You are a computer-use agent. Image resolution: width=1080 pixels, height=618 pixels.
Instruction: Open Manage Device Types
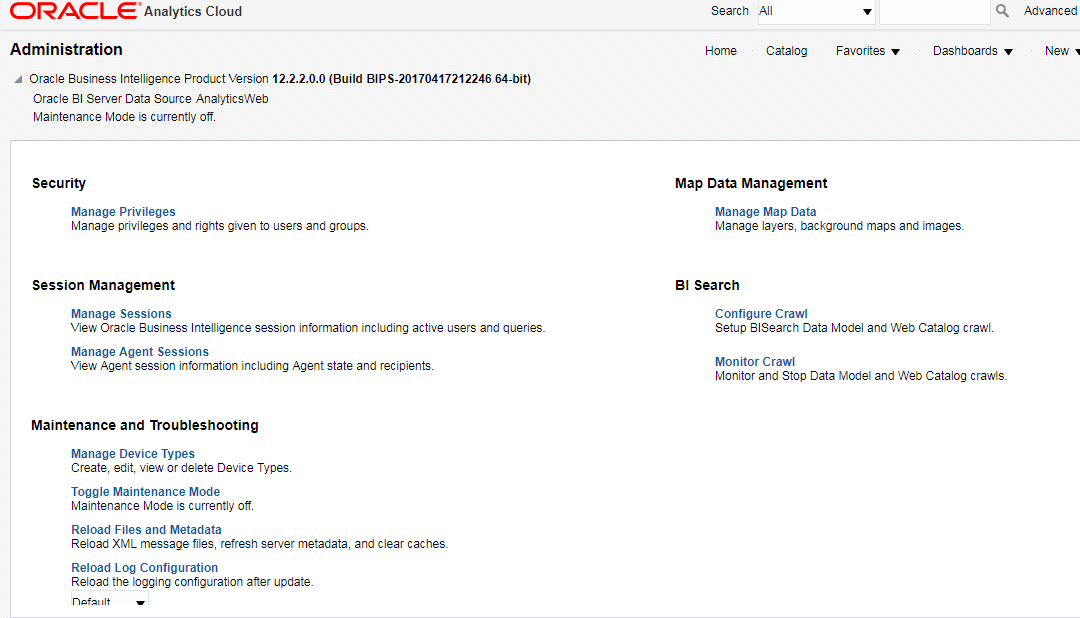pyautogui.click(x=133, y=454)
